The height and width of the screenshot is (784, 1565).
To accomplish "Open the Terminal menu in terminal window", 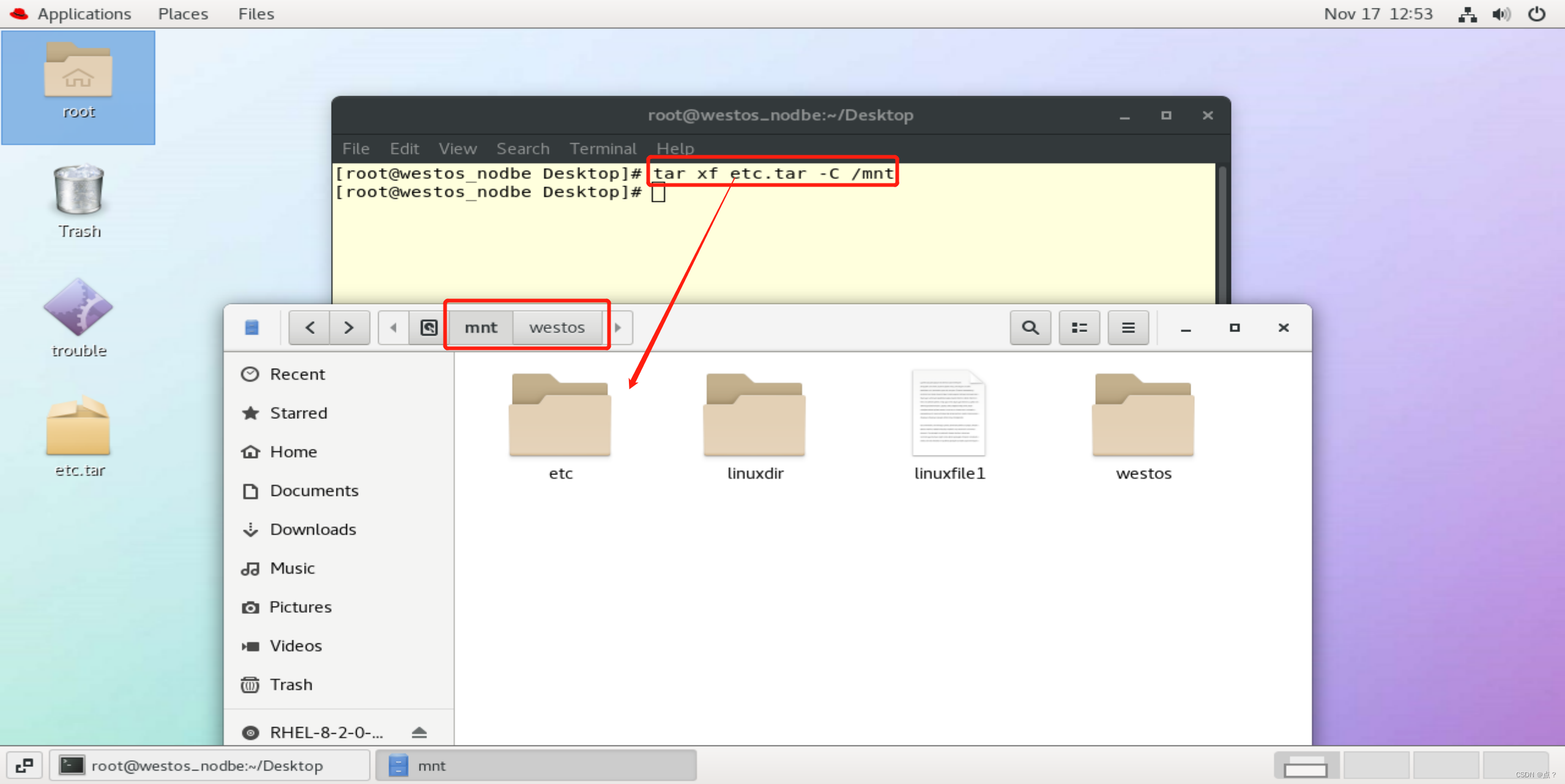I will pos(603,149).
